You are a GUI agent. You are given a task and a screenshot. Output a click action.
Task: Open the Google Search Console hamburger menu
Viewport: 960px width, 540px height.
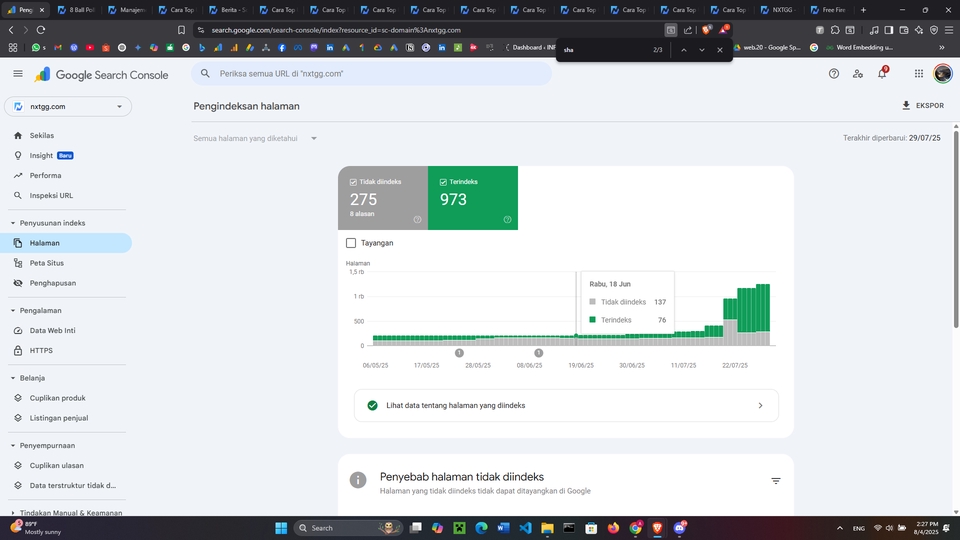tap(17, 74)
